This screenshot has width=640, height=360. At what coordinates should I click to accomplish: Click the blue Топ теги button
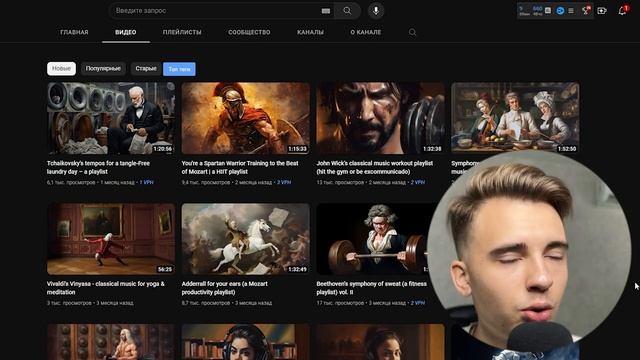click(179, 69)
